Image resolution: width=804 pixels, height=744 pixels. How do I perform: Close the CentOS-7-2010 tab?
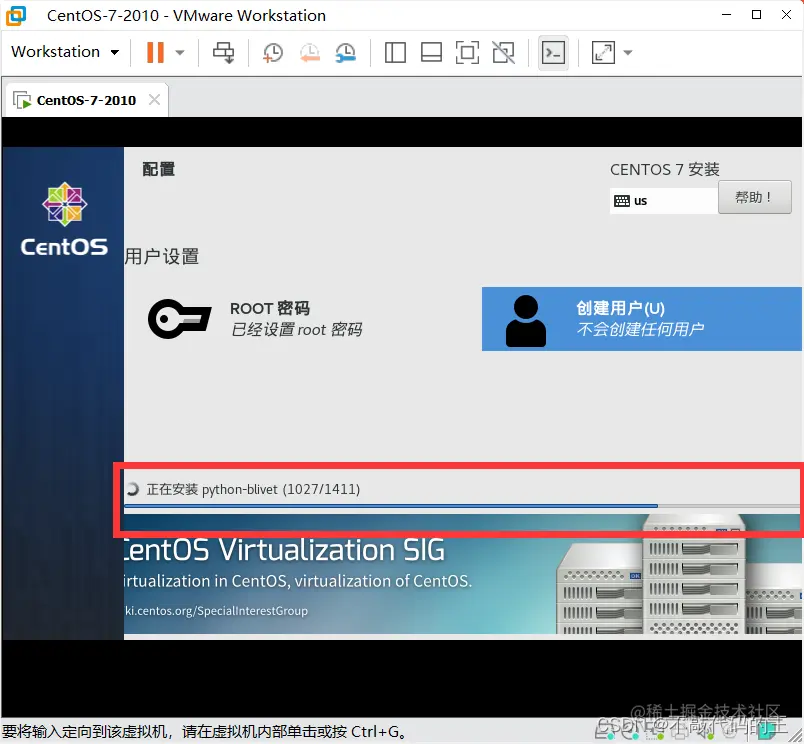click(154, 99)
